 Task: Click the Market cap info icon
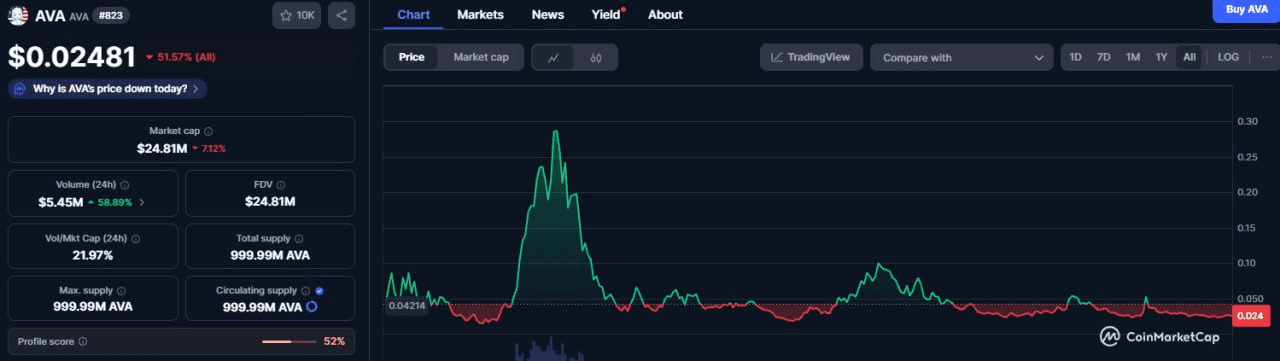208,131
